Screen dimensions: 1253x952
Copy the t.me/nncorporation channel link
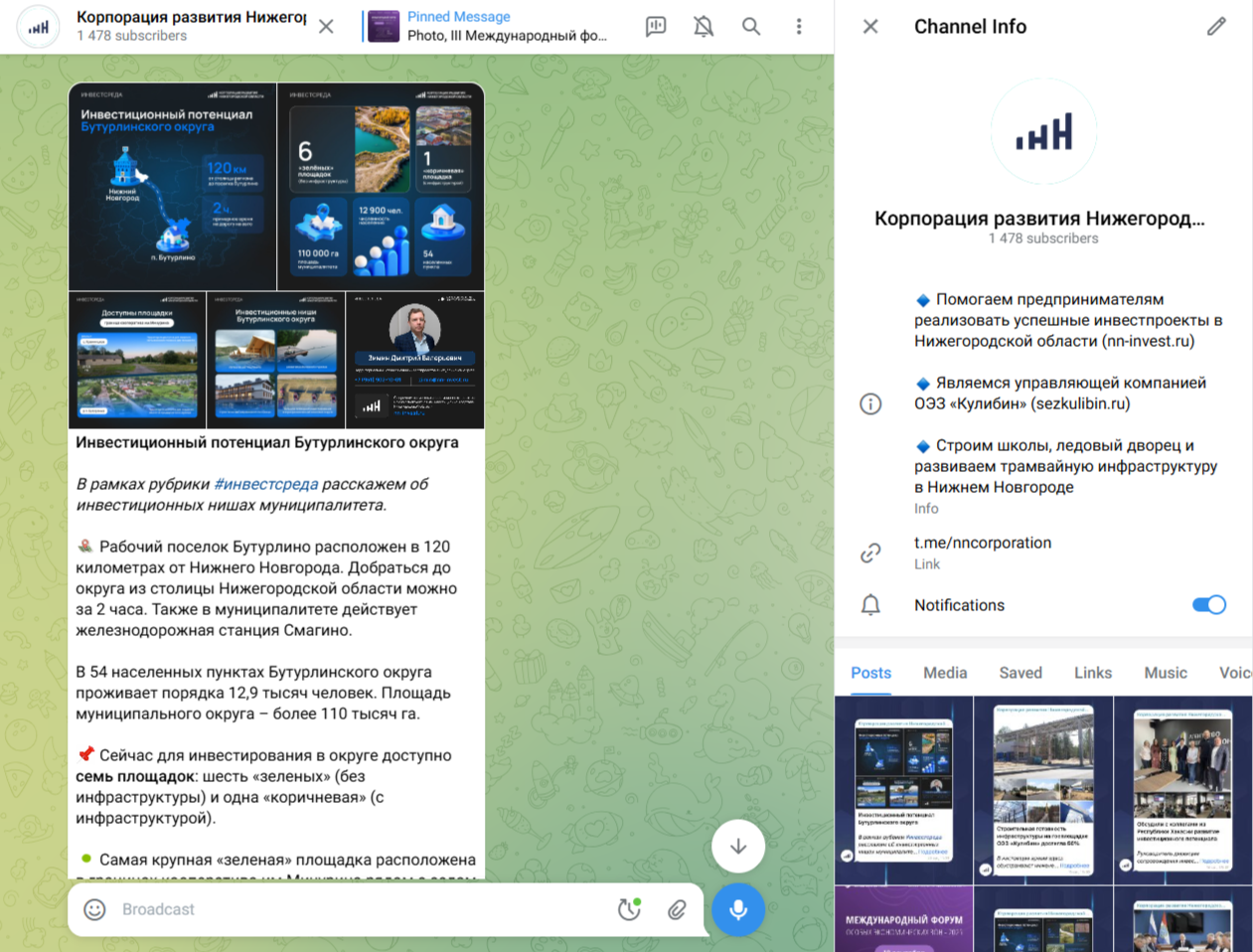pyautogui.click(x=982, y=544)
